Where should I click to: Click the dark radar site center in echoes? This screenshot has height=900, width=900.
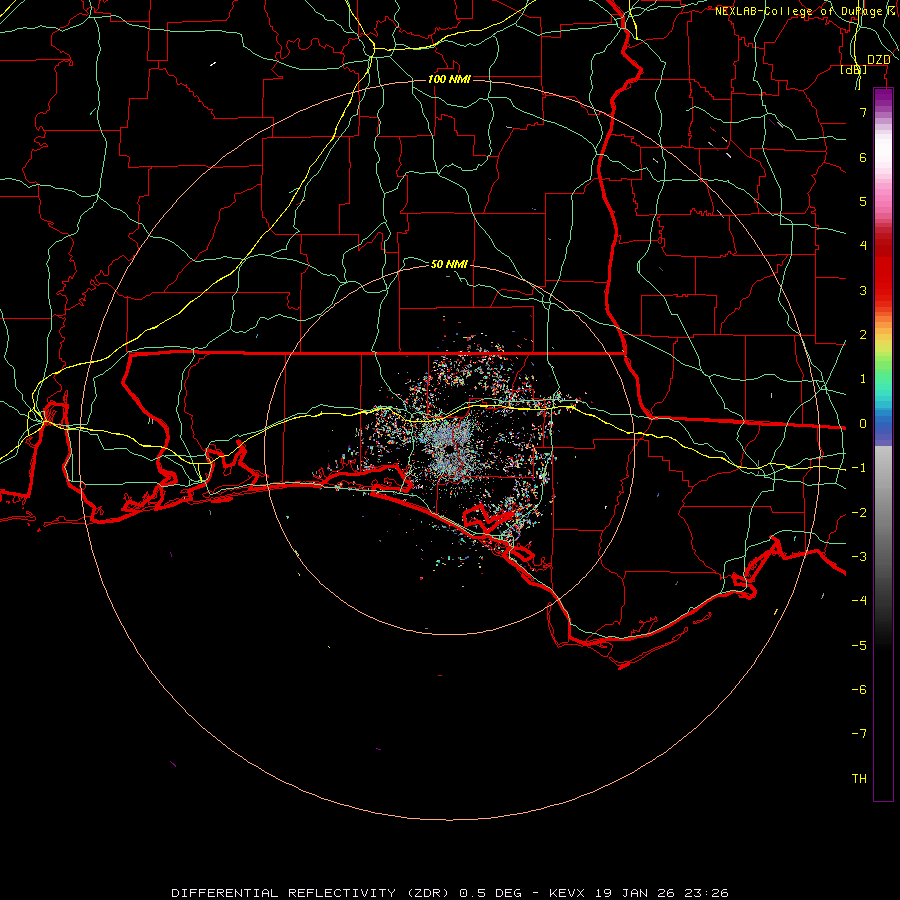tap(448, 447)
